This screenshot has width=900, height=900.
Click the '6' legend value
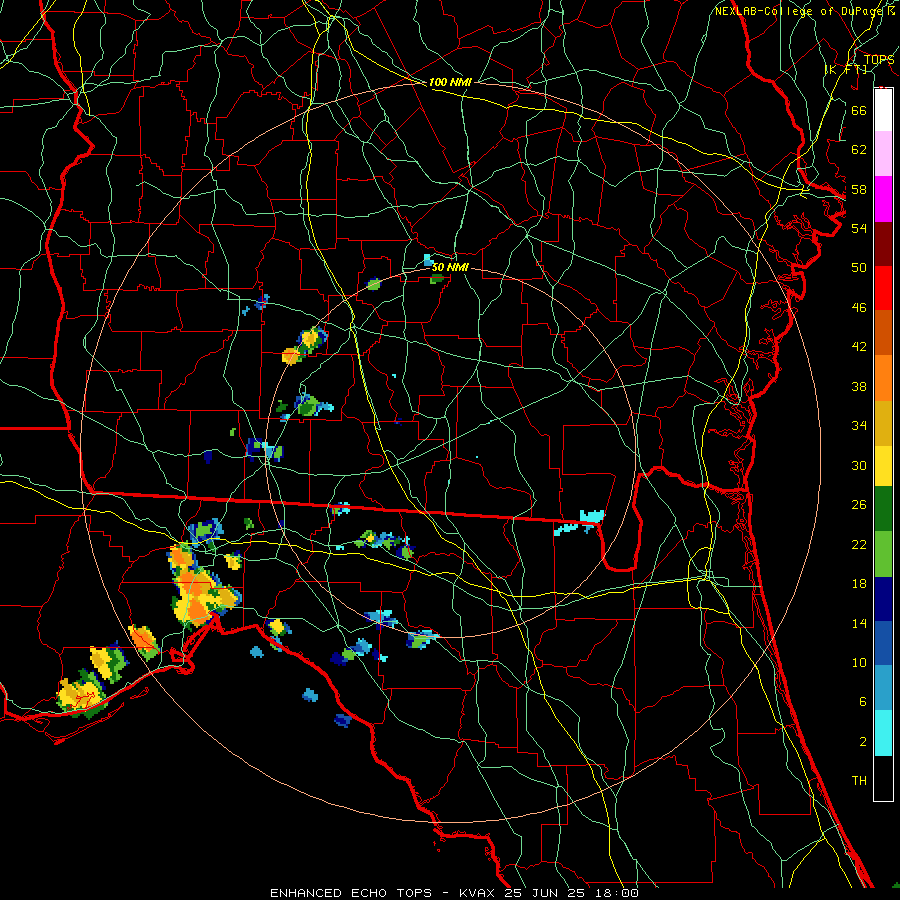(863, 702)
